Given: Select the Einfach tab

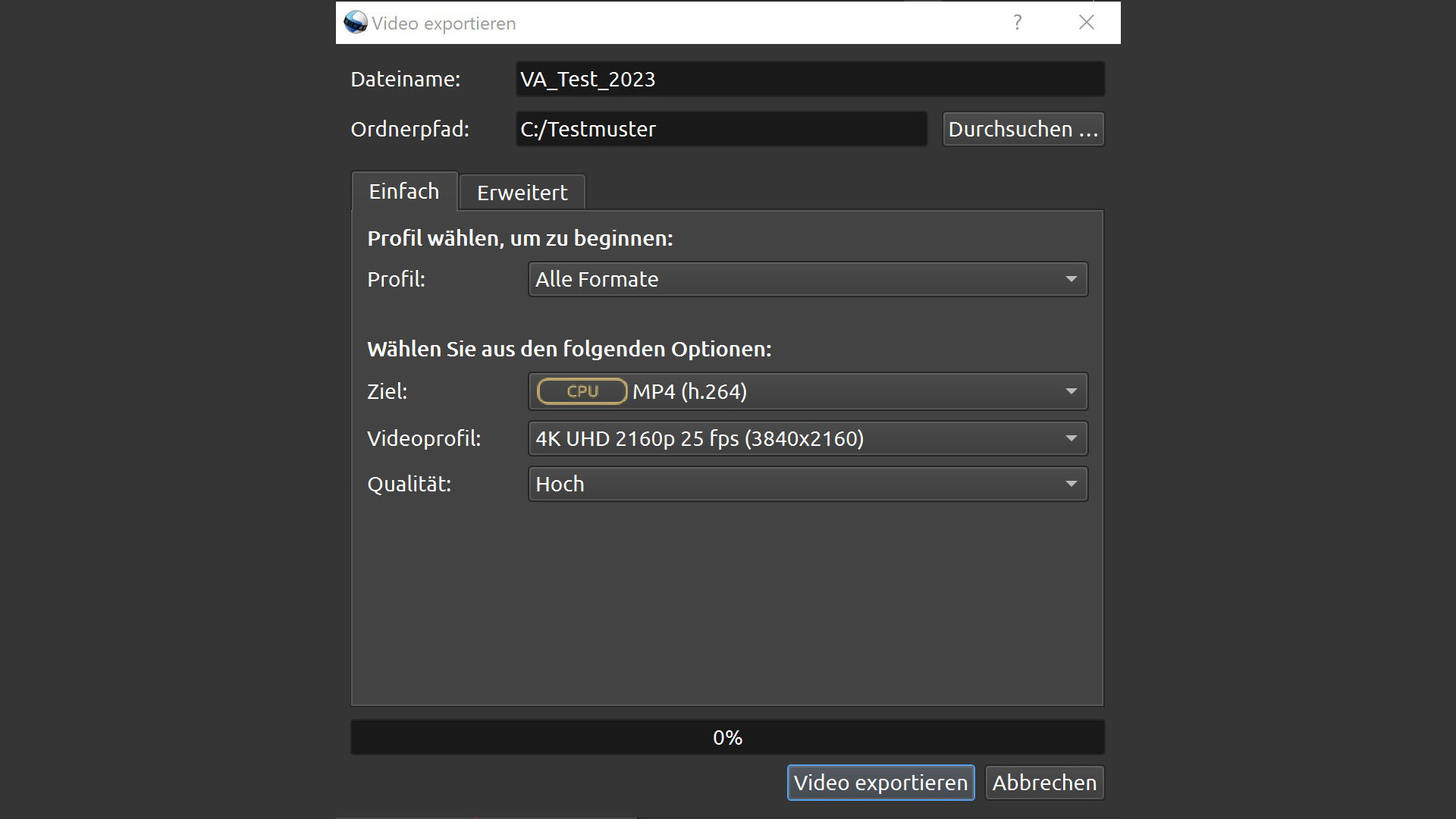Looking at the screenshot, I should (404, 191).
